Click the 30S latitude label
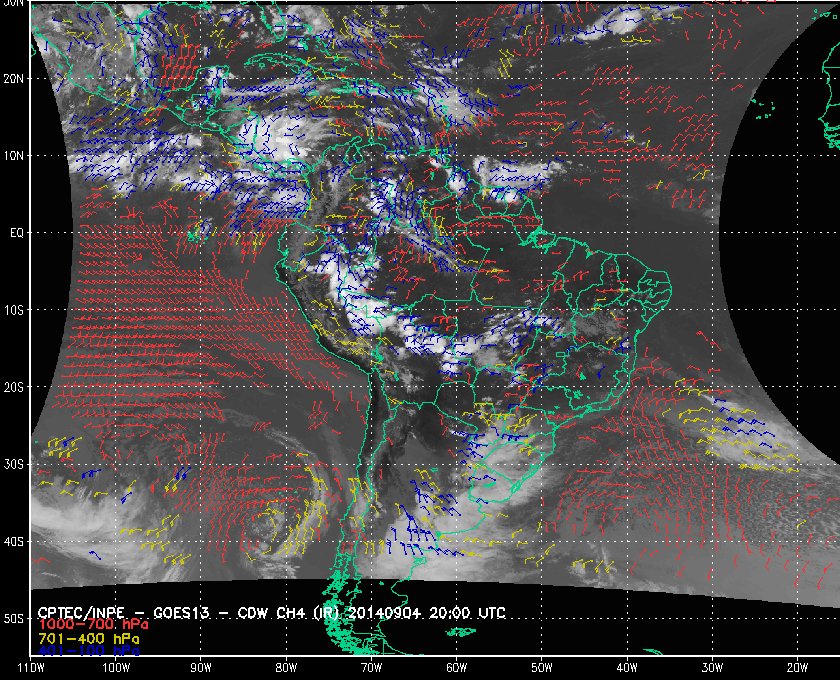The width and height of the screenshot is (840, 680). tap(13, 464)
